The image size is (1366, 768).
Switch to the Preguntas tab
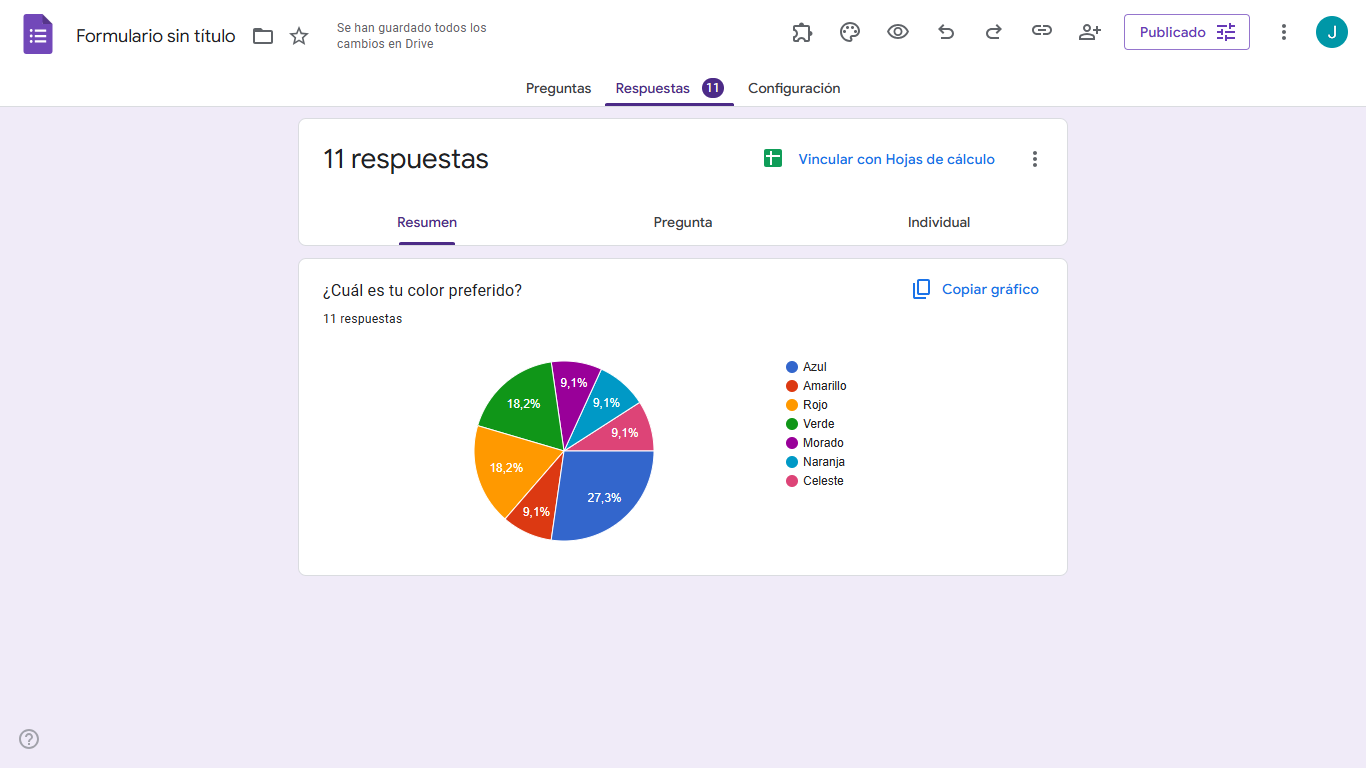pos(559,88)
